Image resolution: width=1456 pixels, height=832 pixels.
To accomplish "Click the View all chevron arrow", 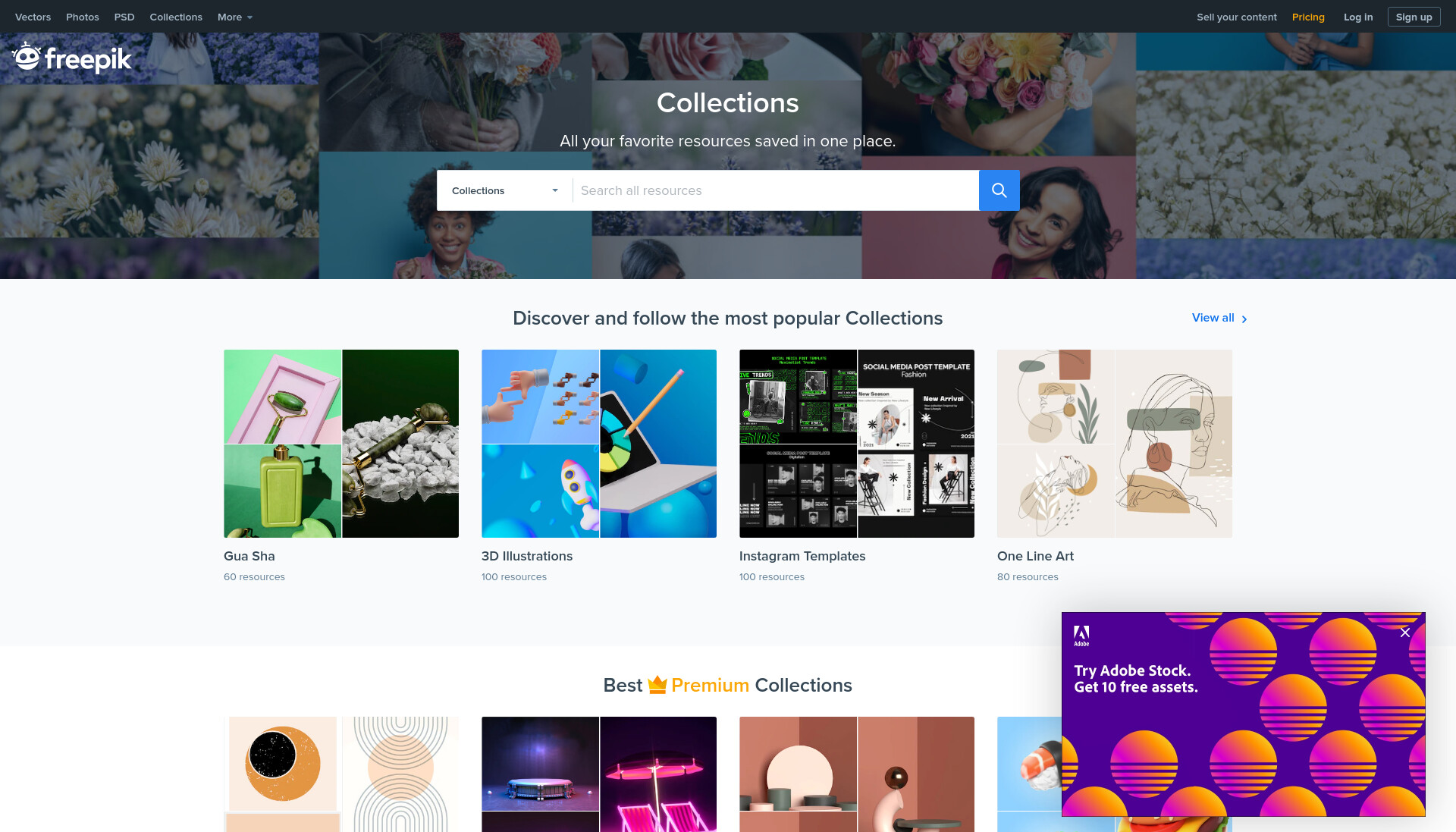I will (x=1244, y=319).
